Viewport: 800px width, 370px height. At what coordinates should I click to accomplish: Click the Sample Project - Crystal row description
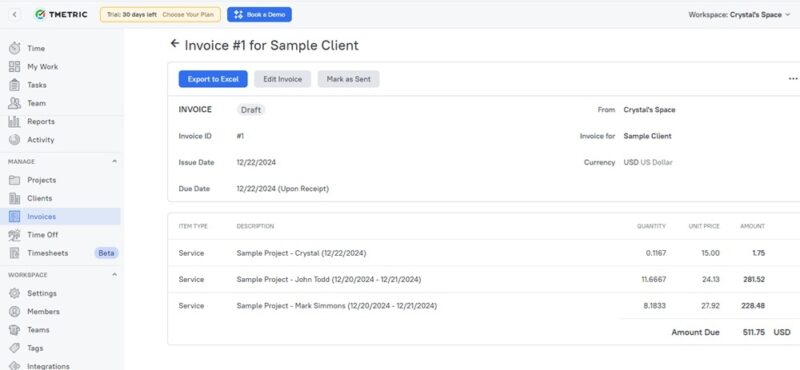click(301, 253)
